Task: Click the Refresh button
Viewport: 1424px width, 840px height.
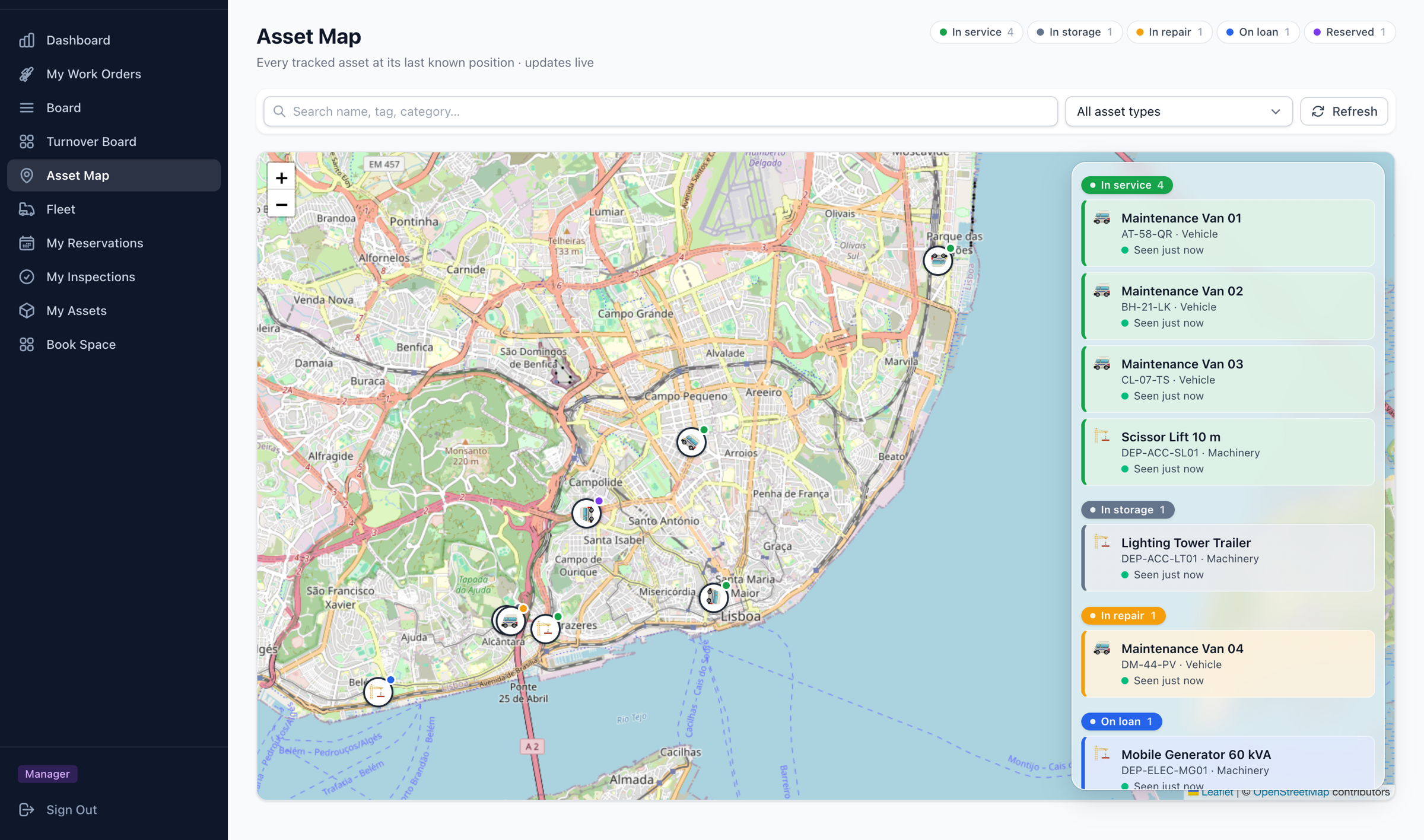Action: tap(1344, 112)
